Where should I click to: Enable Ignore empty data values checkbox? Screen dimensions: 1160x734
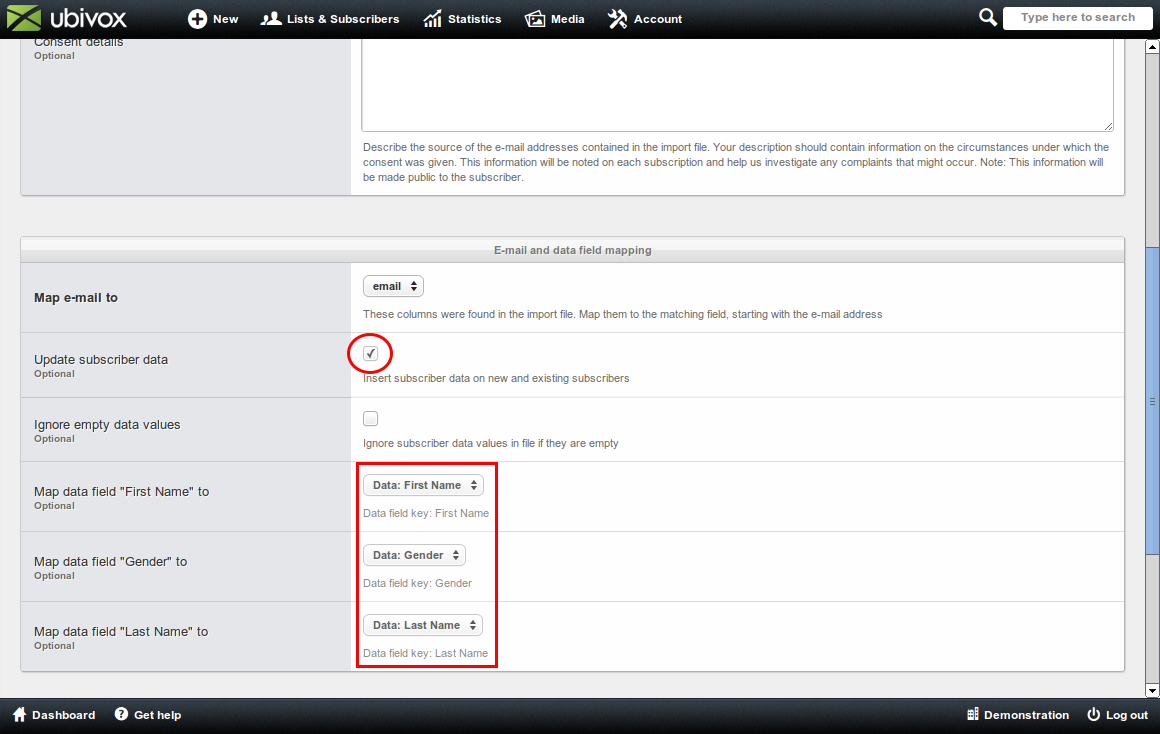tap(371, 419)
